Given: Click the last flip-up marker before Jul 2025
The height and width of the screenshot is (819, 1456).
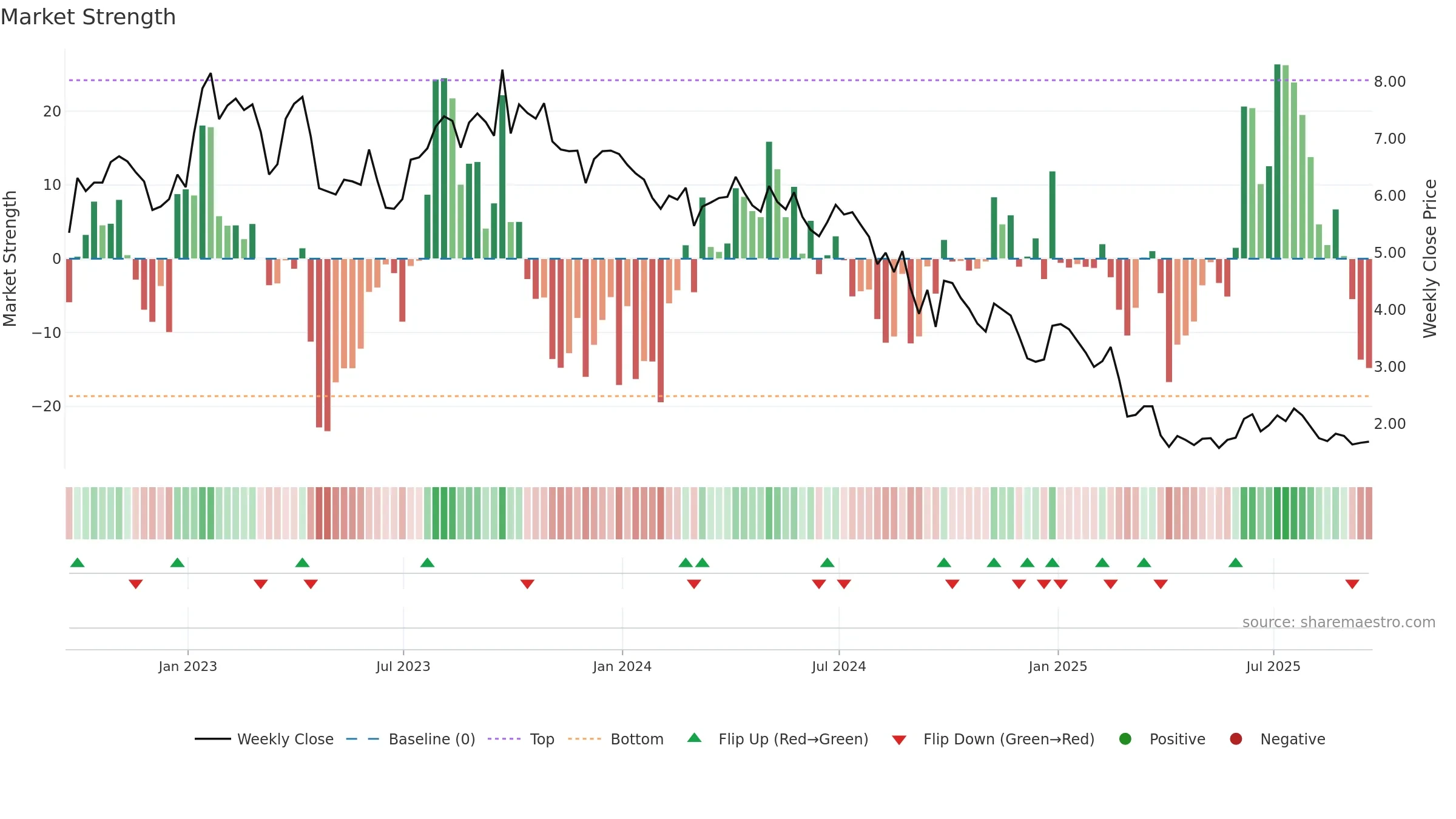Looking at the screenshot, I should click(x=1236, y=562).
